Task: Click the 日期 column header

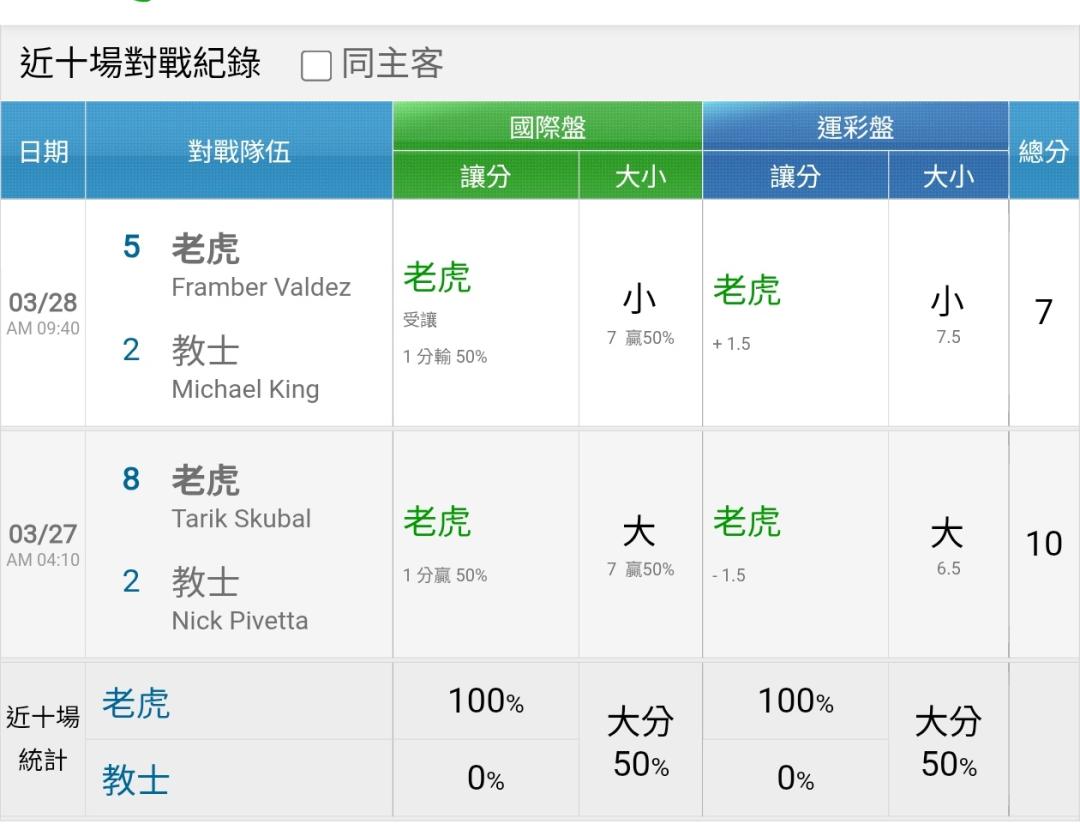Action: click(x=43, y=151)
